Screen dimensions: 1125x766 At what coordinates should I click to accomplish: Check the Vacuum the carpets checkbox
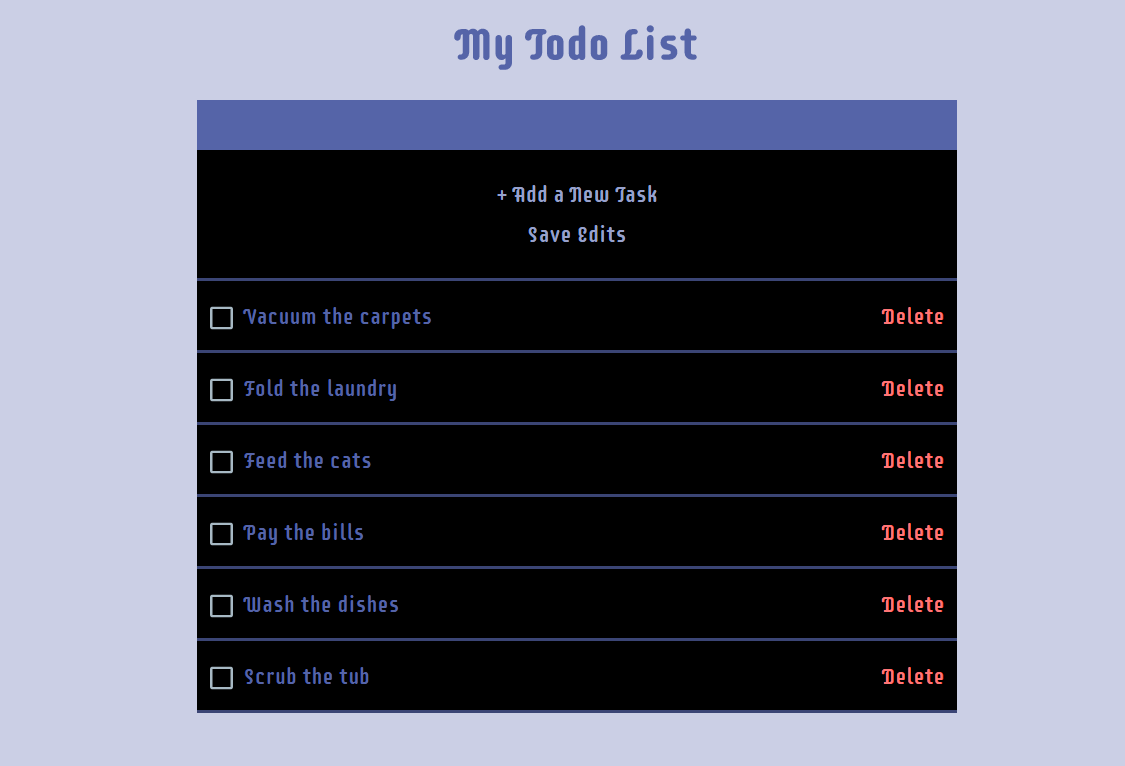click(x=221, y=318)
